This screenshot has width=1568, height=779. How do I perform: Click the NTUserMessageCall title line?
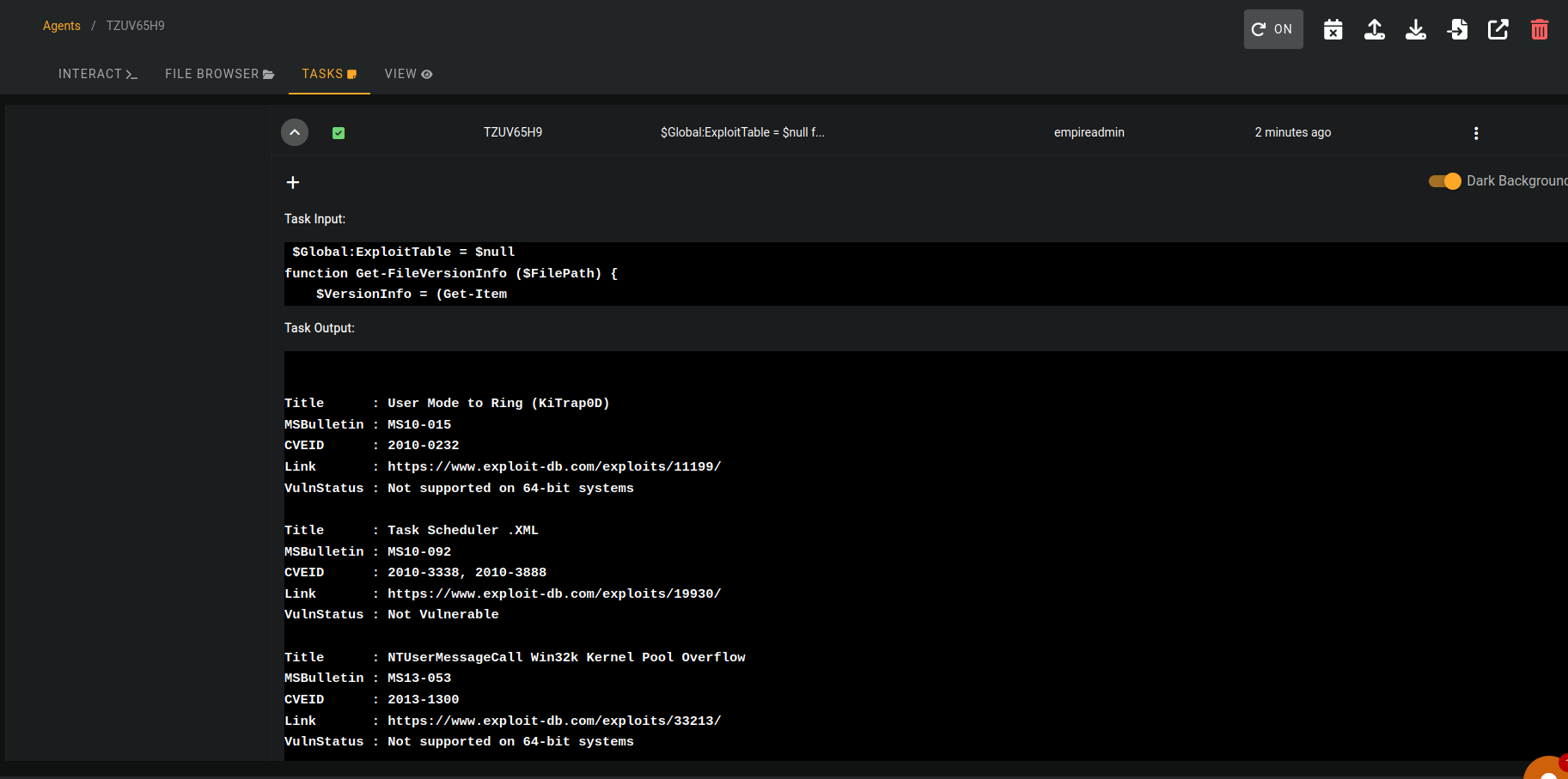(x=566, y=657)
